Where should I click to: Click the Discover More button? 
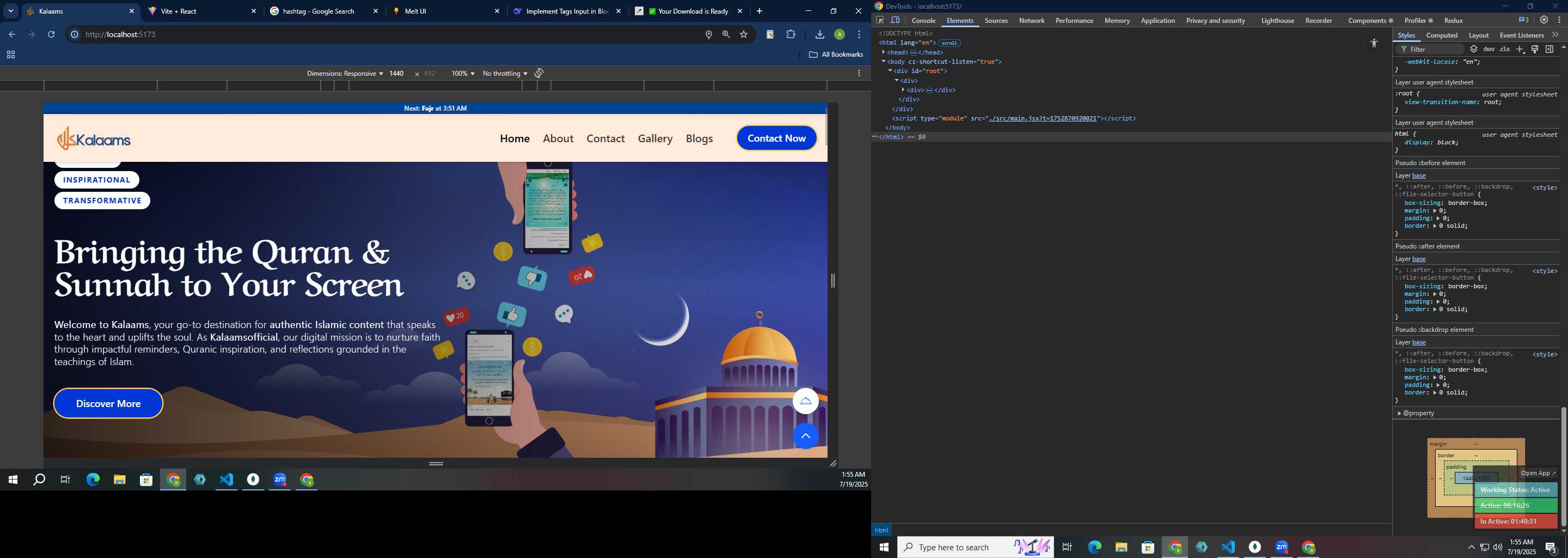point(108,403)
